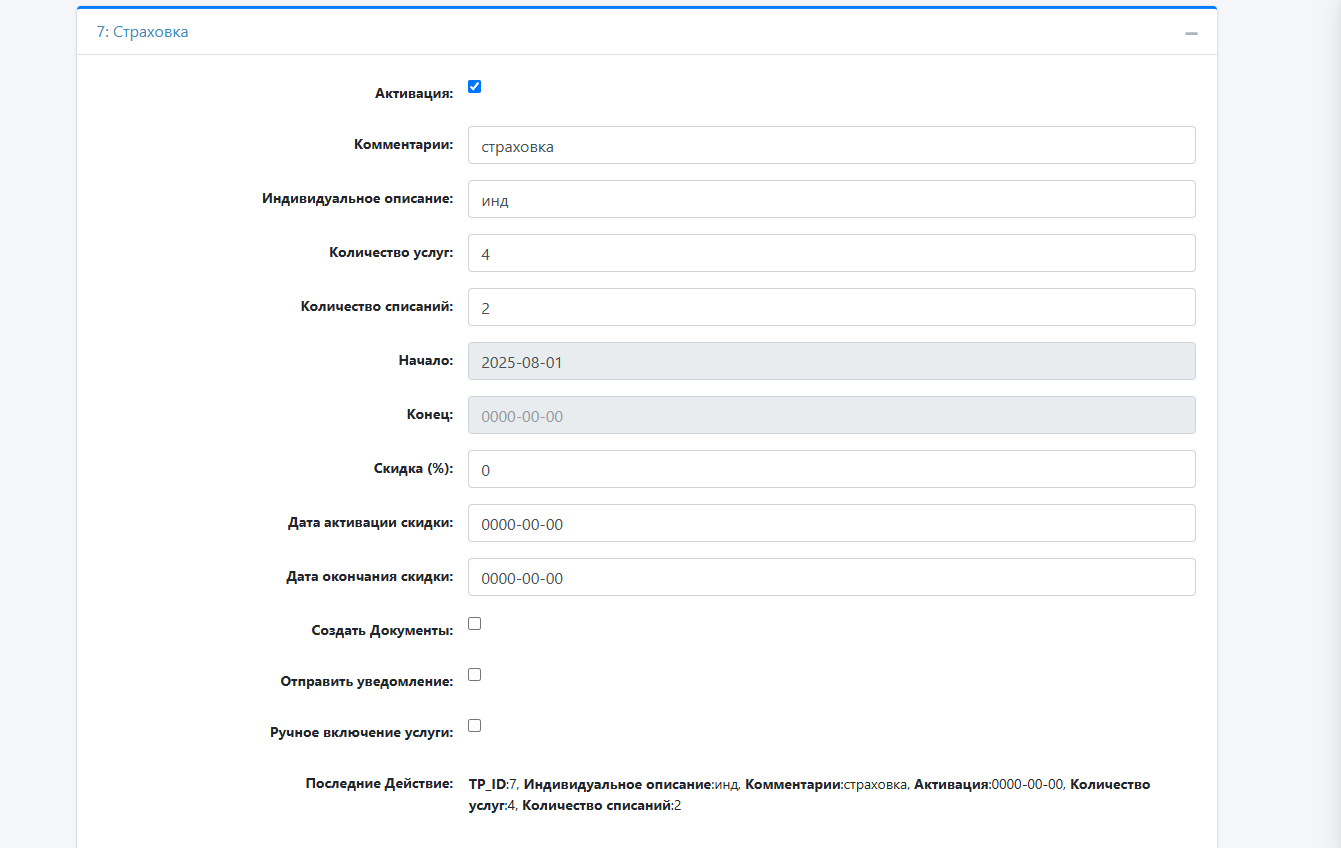Enable the Отправить уведомление checkbox
This screenshot has width=1341, height=848.
[475, 674]
